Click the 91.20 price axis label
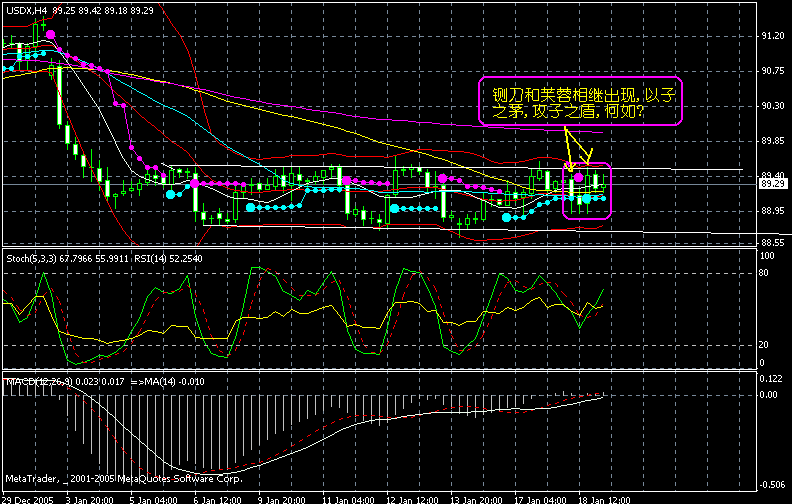This screenshot has height=504, width=792. (773, 36)
